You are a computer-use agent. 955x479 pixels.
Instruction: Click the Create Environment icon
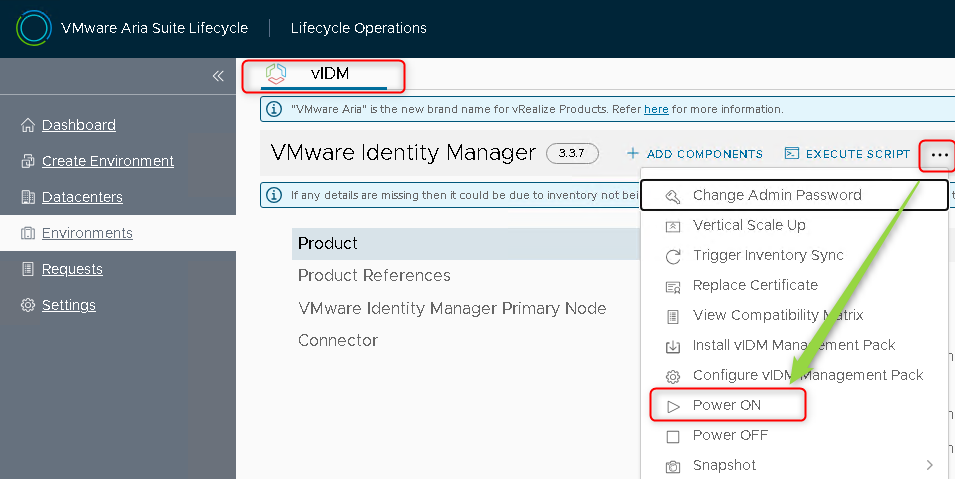tap(28, 161)
